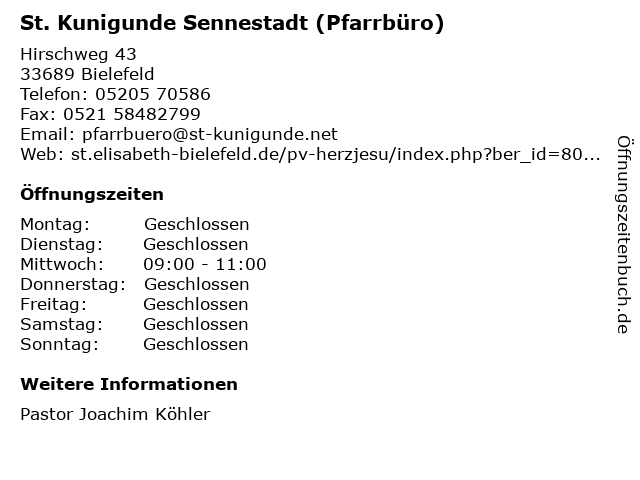Click the phone number 05205 70586
Screen dimensions: 640x480
153,94
